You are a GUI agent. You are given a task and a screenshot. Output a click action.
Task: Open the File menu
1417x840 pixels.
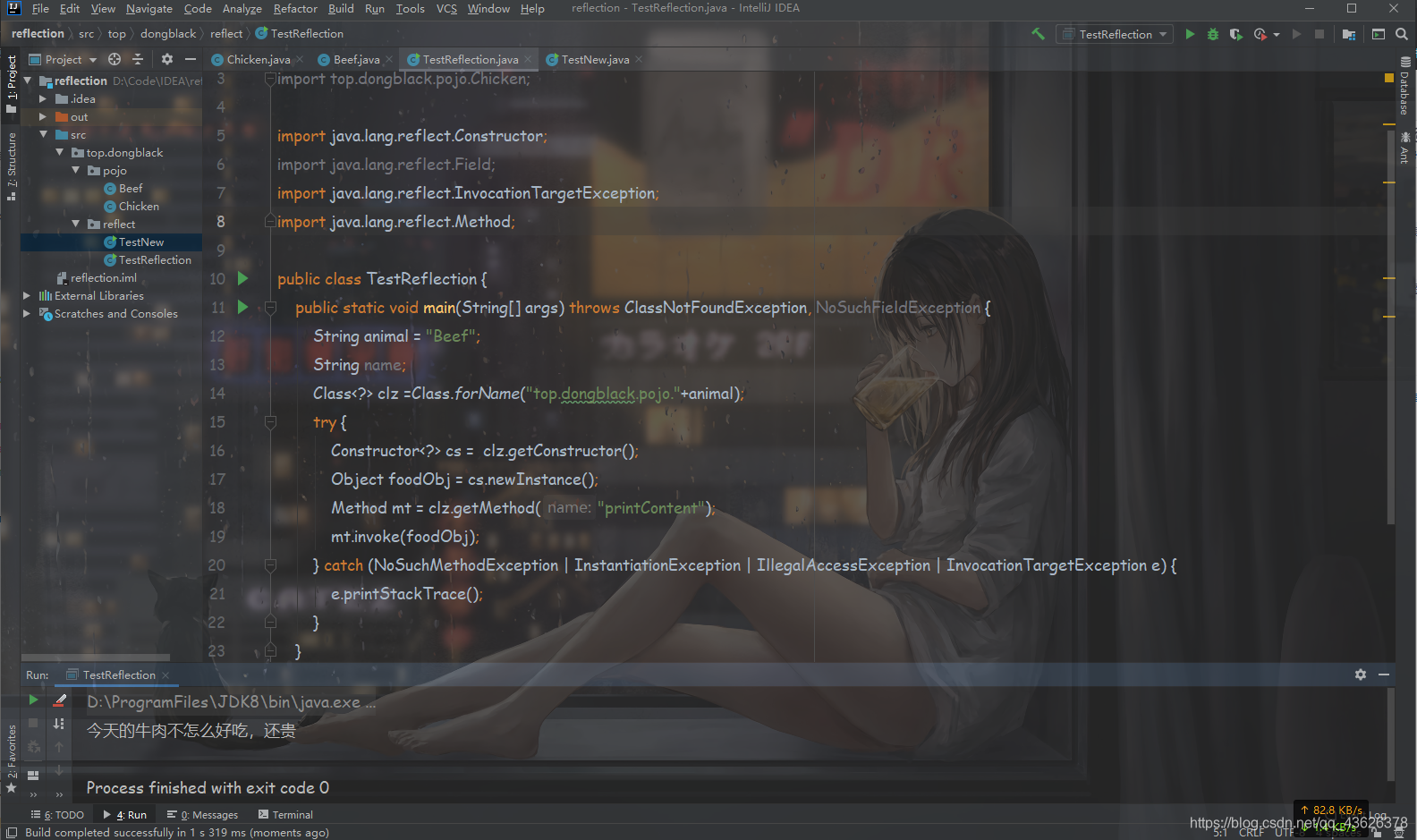pyautogui.click(x=40, y=8)
